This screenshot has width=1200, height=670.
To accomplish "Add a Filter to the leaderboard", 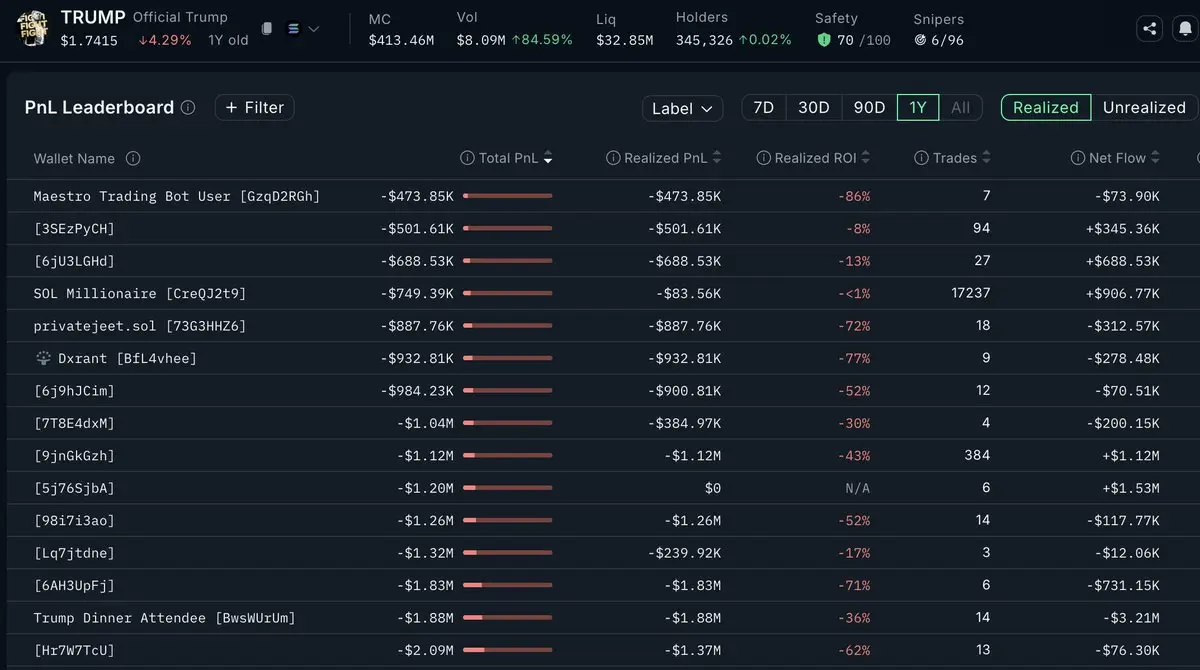I will click(x=255, y=107).
